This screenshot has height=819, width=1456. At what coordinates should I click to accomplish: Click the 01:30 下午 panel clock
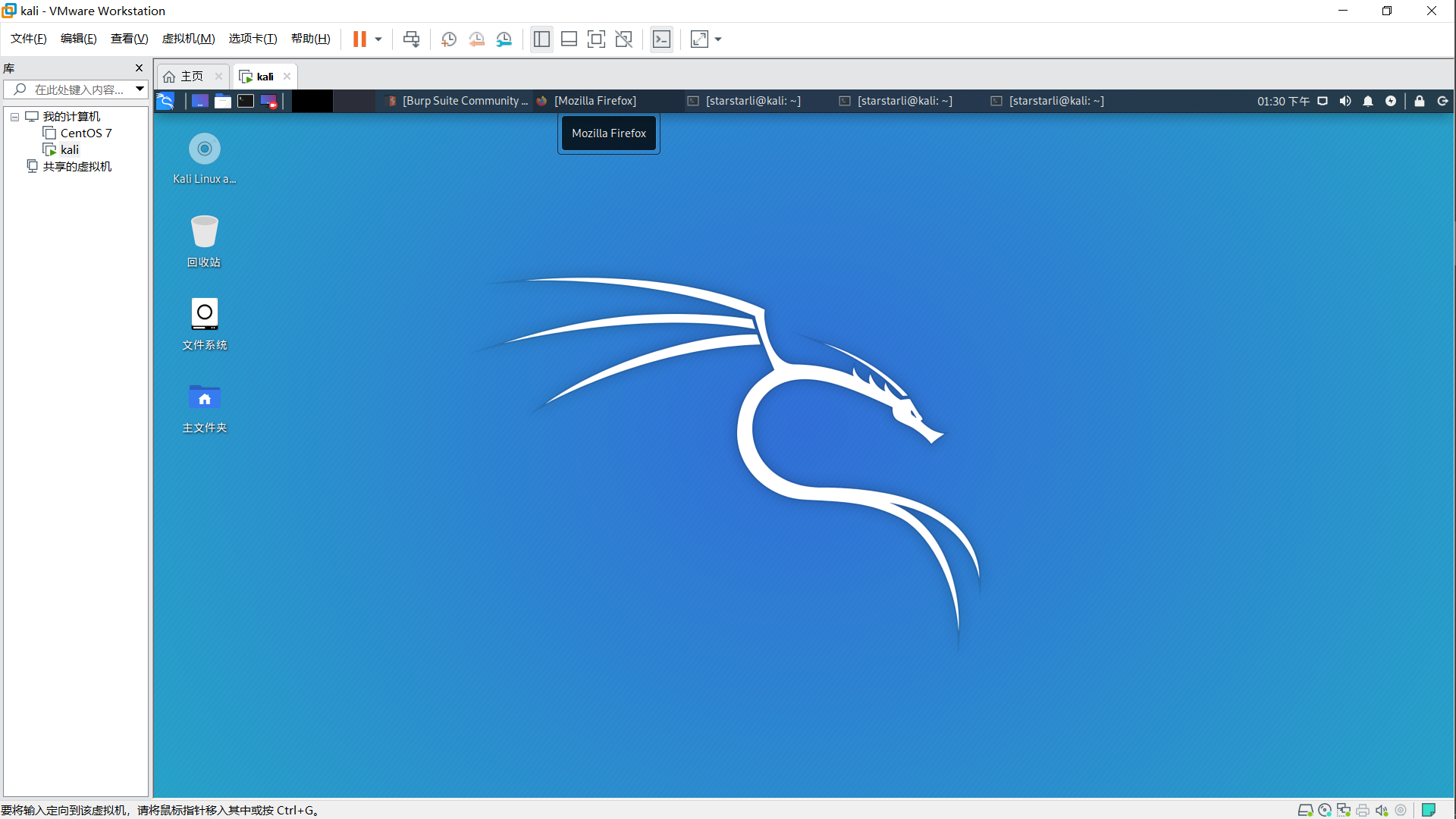(x=1283, y=101)
